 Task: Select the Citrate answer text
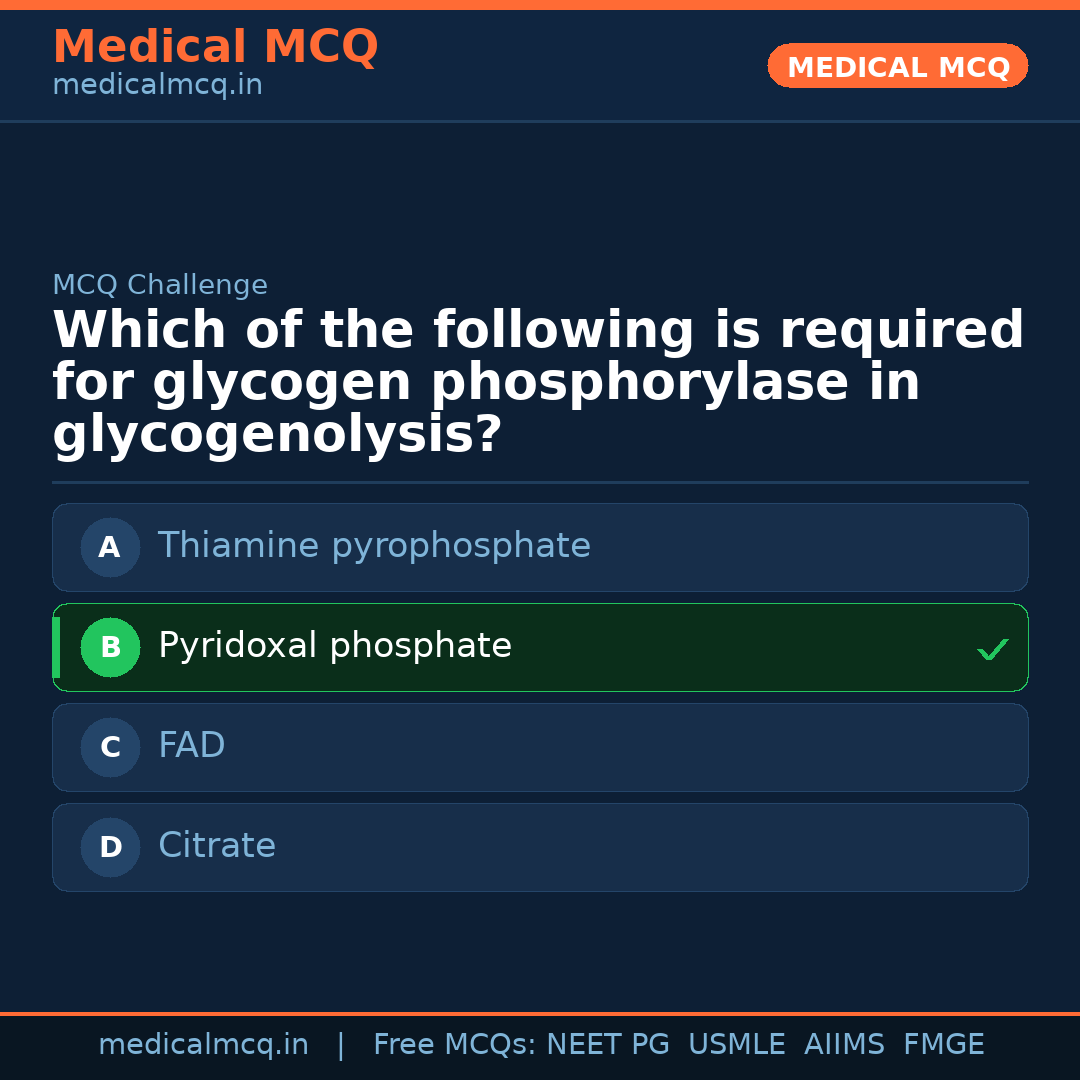coord(217,846)
